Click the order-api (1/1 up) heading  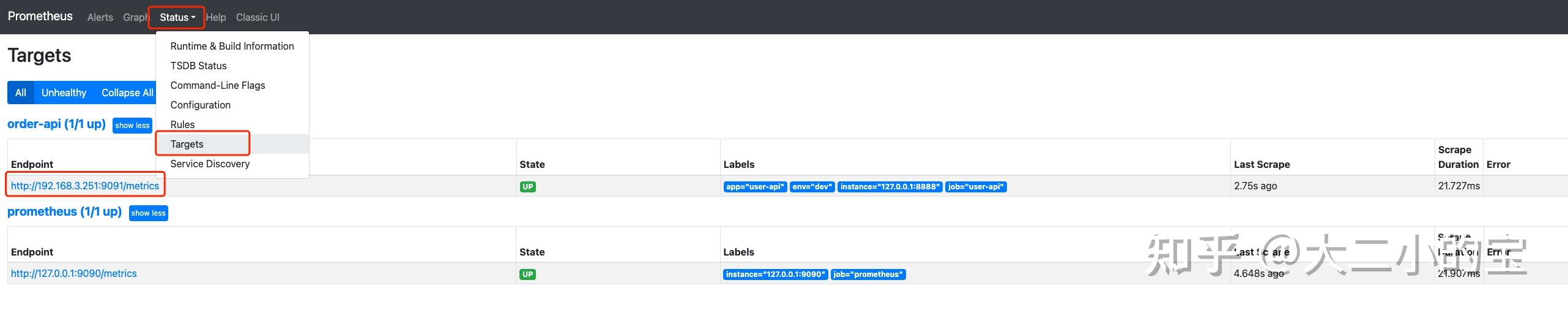[56, 124]
